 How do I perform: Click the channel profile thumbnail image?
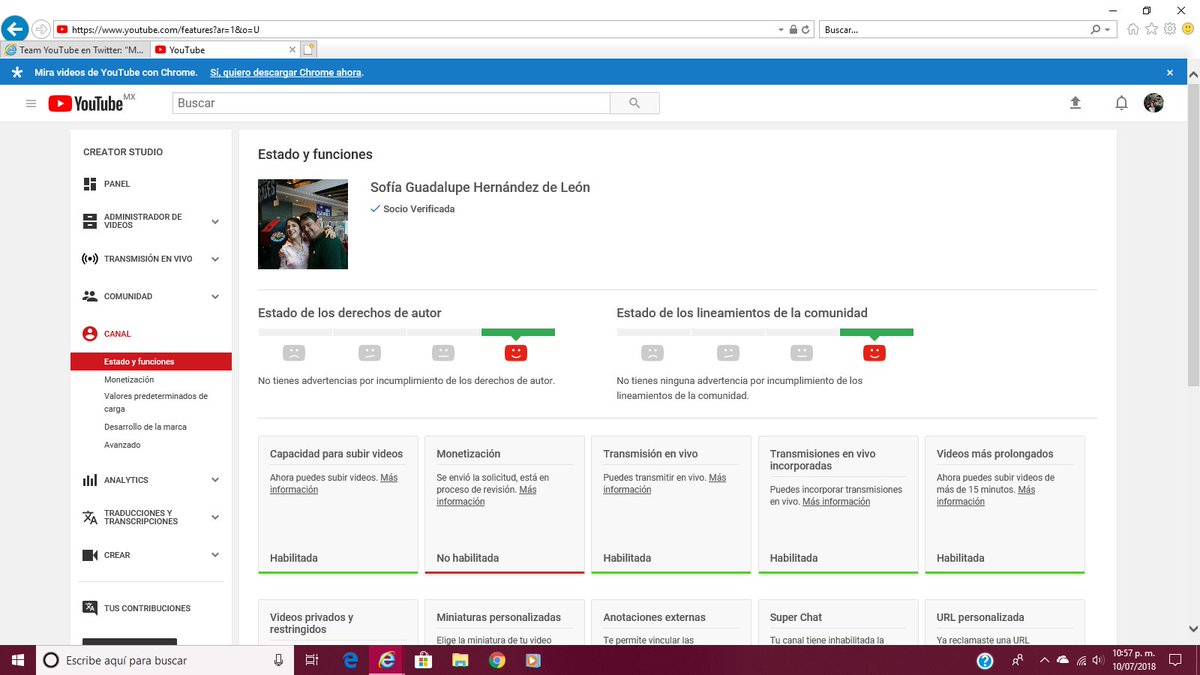(x=303, y=224)
